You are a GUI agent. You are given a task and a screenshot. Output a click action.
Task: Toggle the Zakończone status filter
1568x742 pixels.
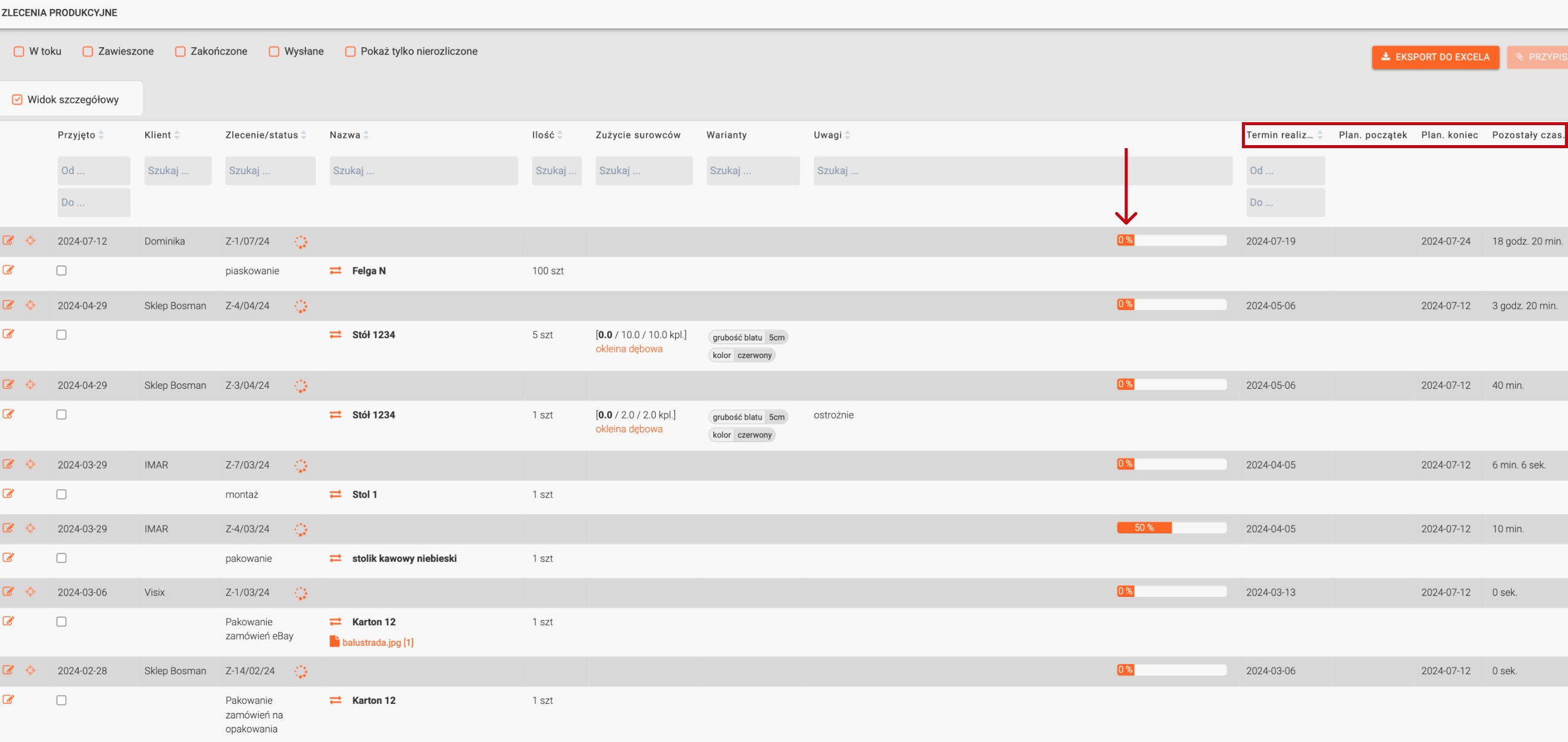pos(180,52)
